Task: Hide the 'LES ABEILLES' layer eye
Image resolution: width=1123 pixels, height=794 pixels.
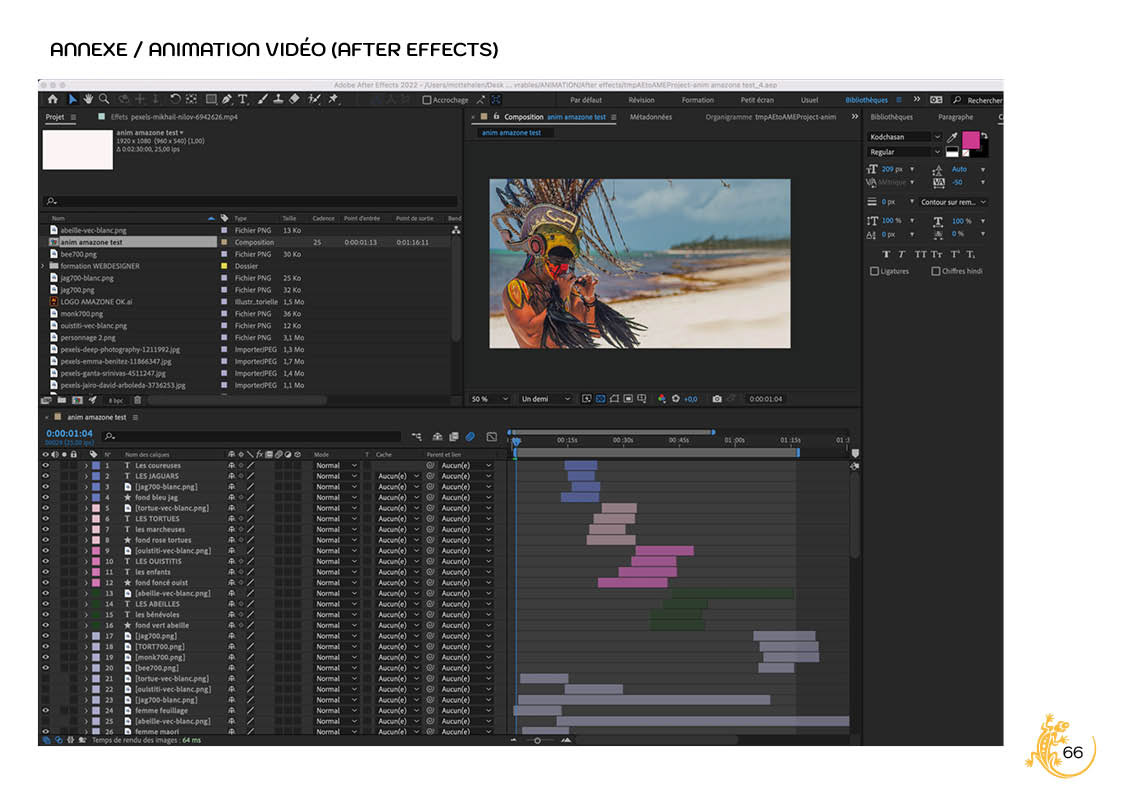Action: (46, 604)
